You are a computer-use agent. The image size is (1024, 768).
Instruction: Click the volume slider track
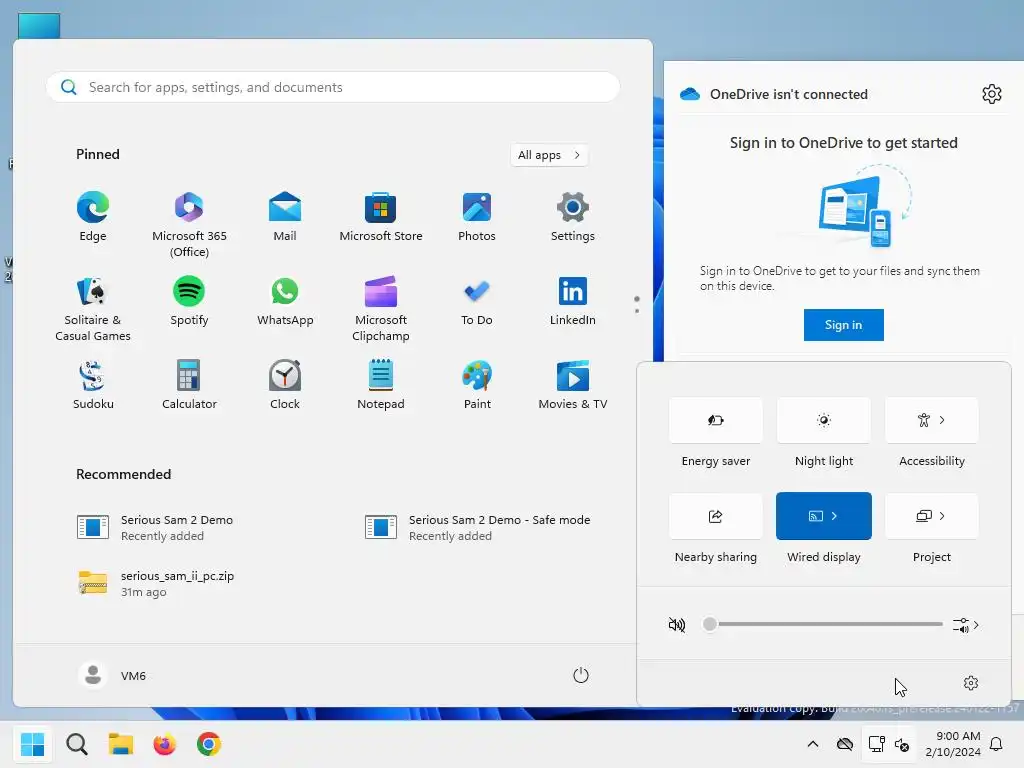828,624
